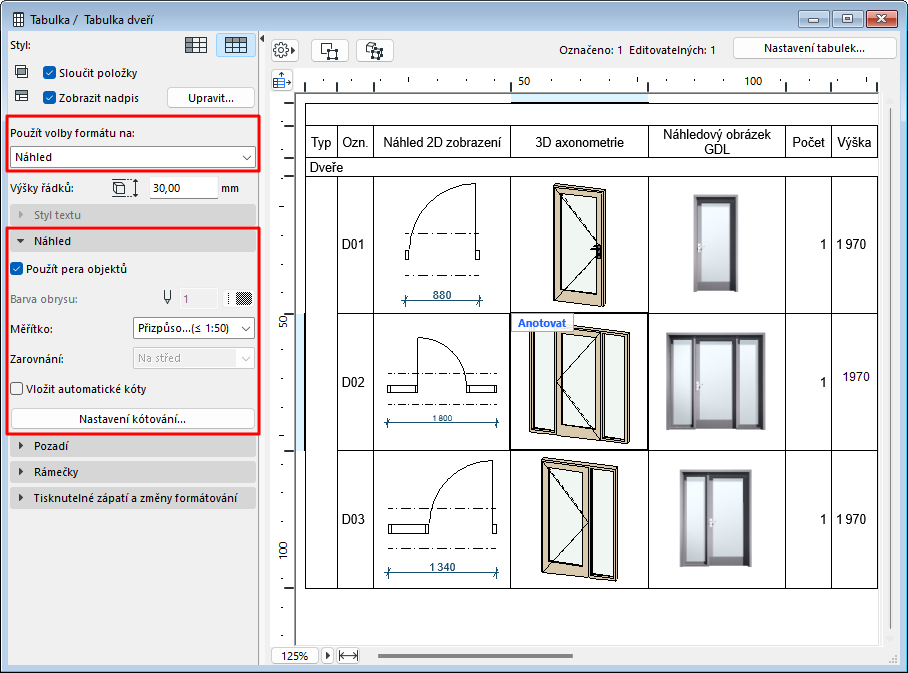Uncheck the Sloučit položky checkbox
This screenshot has width=908, height=673.
click(x=49, y=73)
